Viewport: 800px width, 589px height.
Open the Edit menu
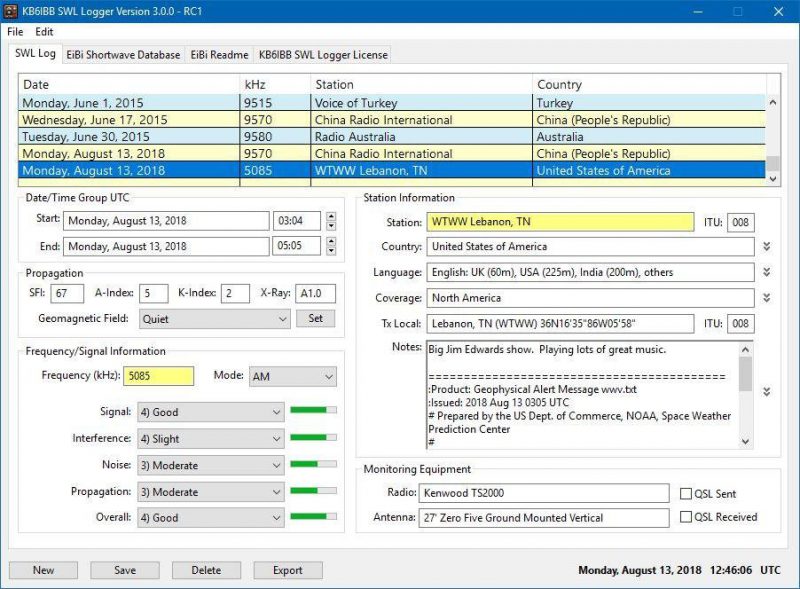(44, 32)
